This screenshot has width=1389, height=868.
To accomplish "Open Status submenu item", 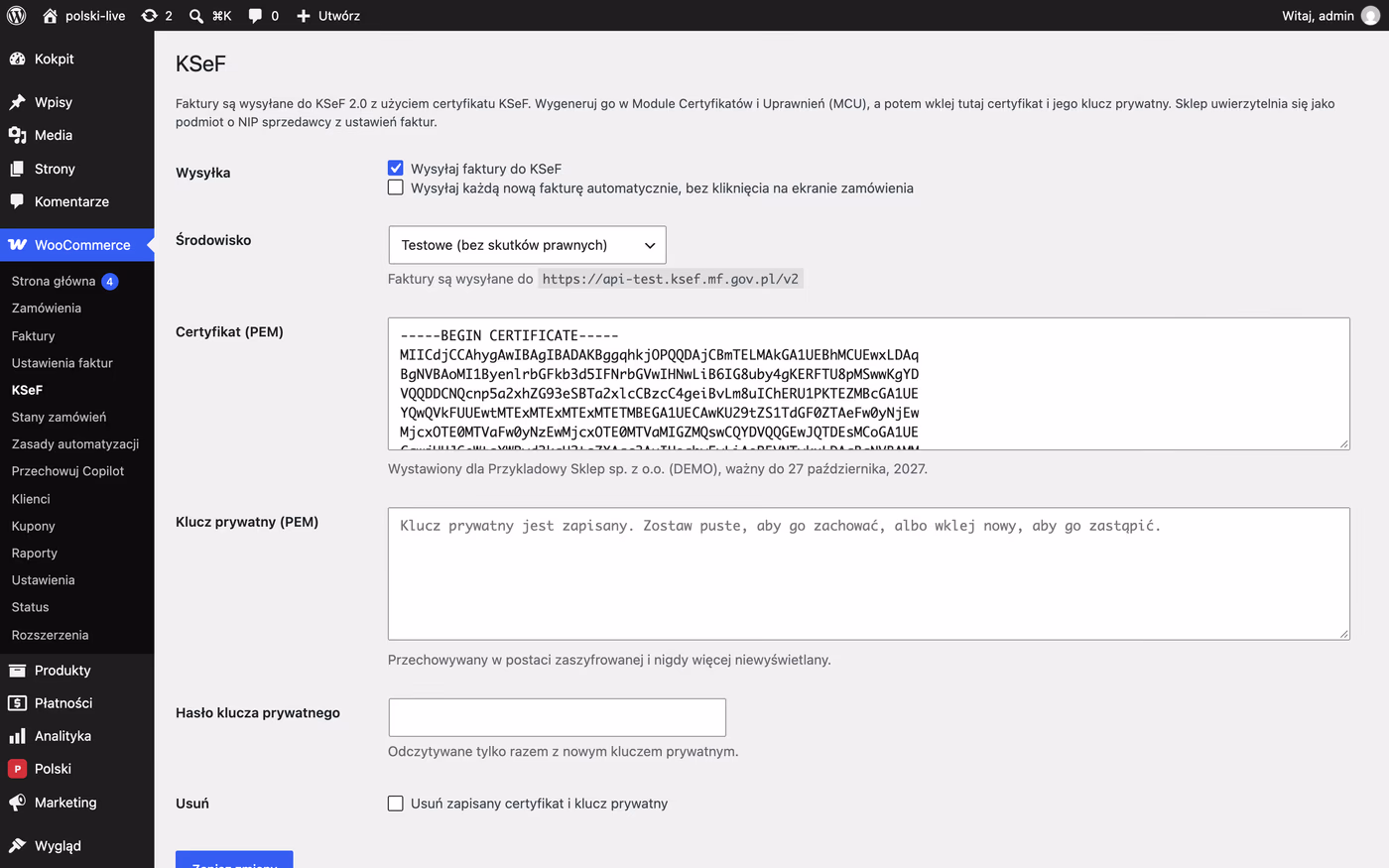I will (x=30, y=607).
